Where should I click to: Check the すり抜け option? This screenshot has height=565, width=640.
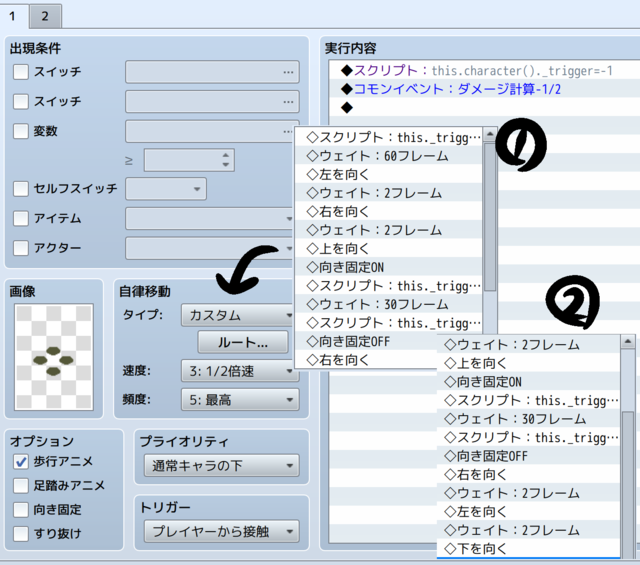[21, 534]
